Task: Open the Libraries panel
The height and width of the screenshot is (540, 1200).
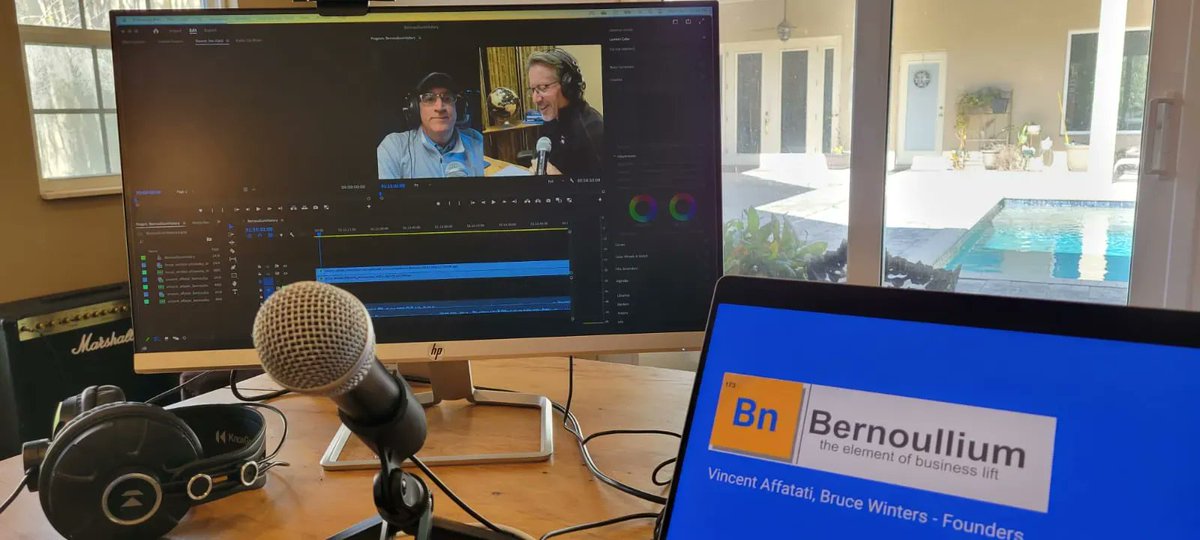Action: tap(623, 295)
